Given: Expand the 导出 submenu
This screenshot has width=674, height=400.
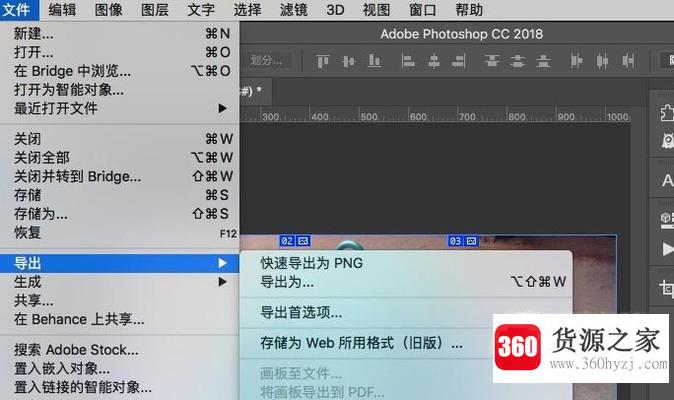Looking at the screenshot, I should click(x=119, y=263).
